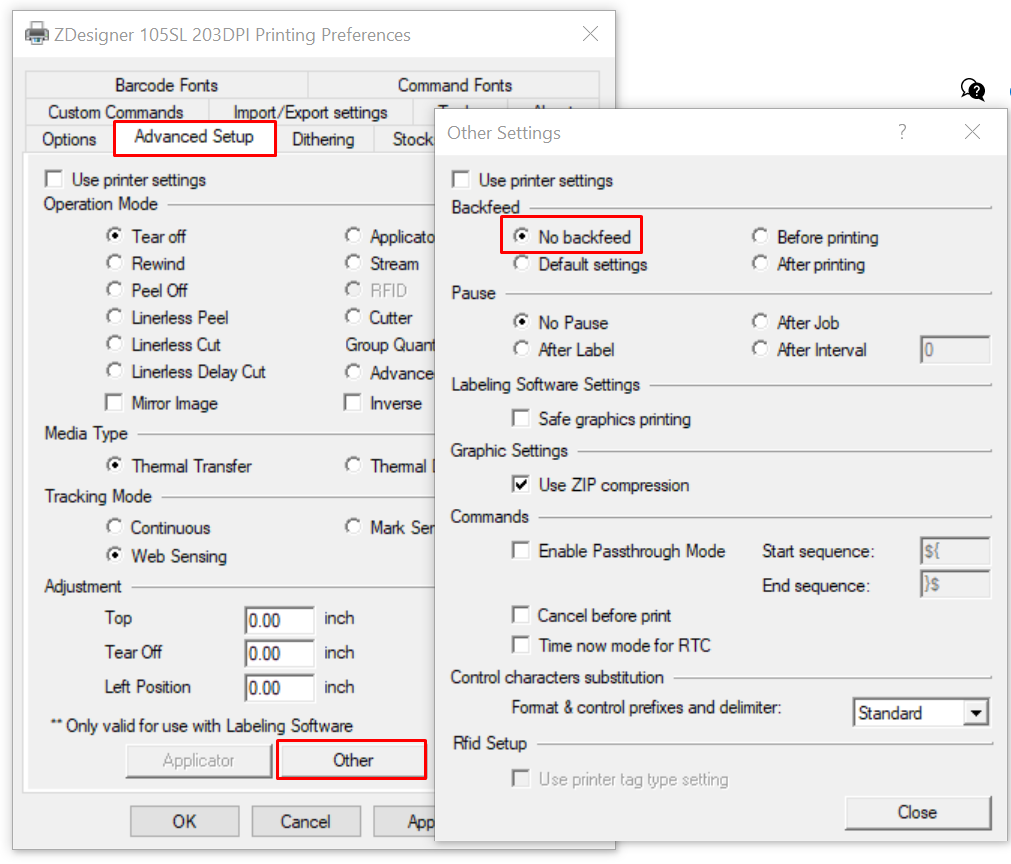Image resolution: width=1011 pixels, height=864 pixels.
Task: Select Peel Off operation mode
Action: [115, 290]
